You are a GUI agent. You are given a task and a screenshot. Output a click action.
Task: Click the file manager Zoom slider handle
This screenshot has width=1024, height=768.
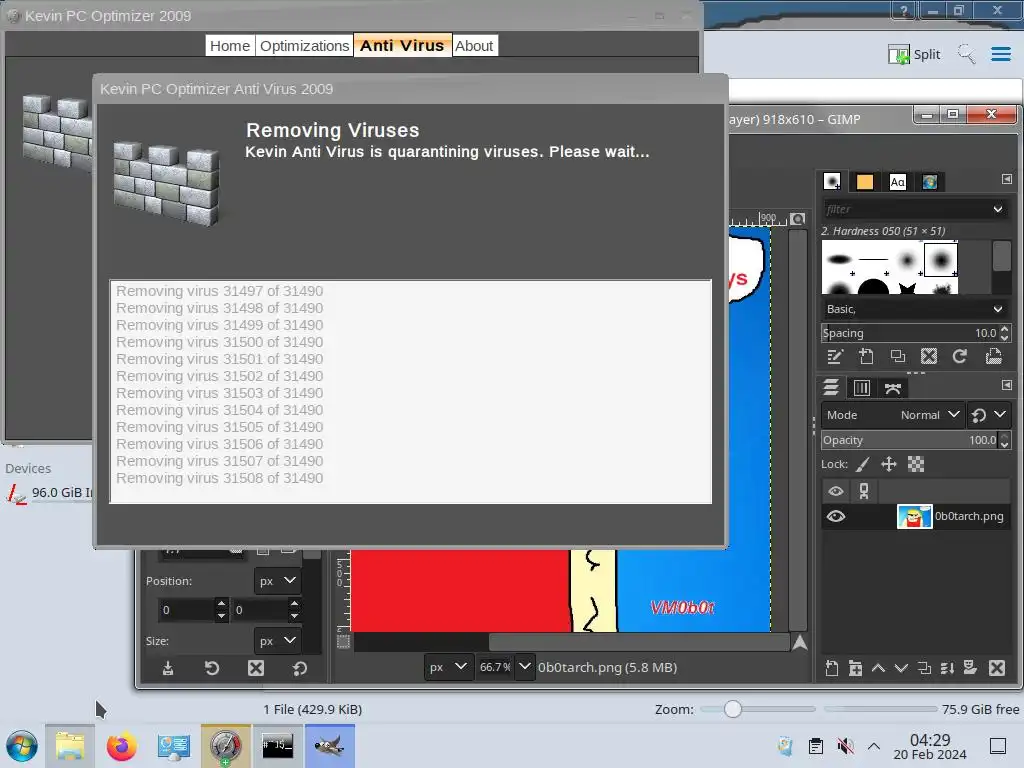click(733, 709)
